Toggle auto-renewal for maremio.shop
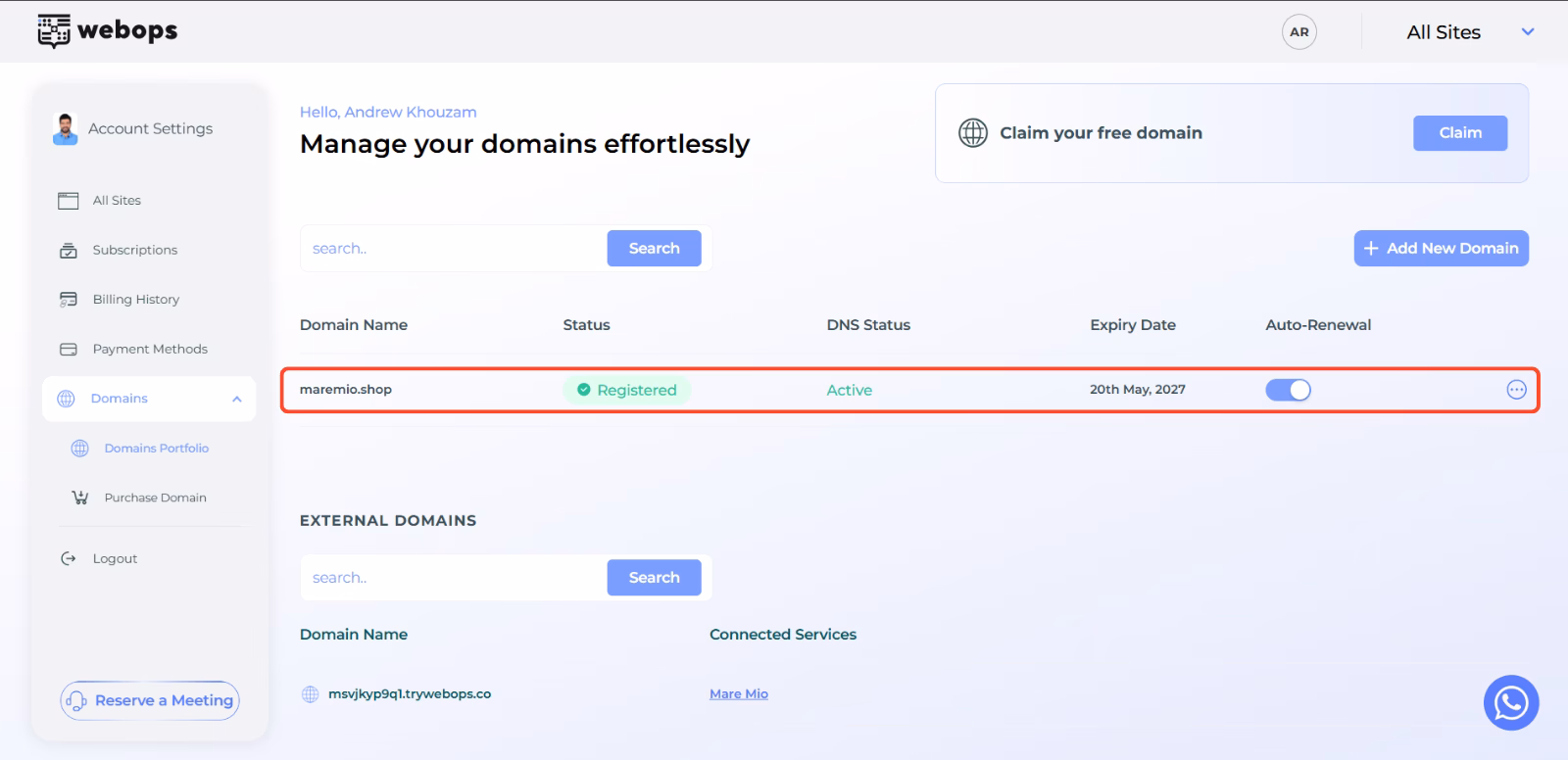The height and width of the screenshot is (760, 1568). pyautogui.click(x=1288, y=390)
